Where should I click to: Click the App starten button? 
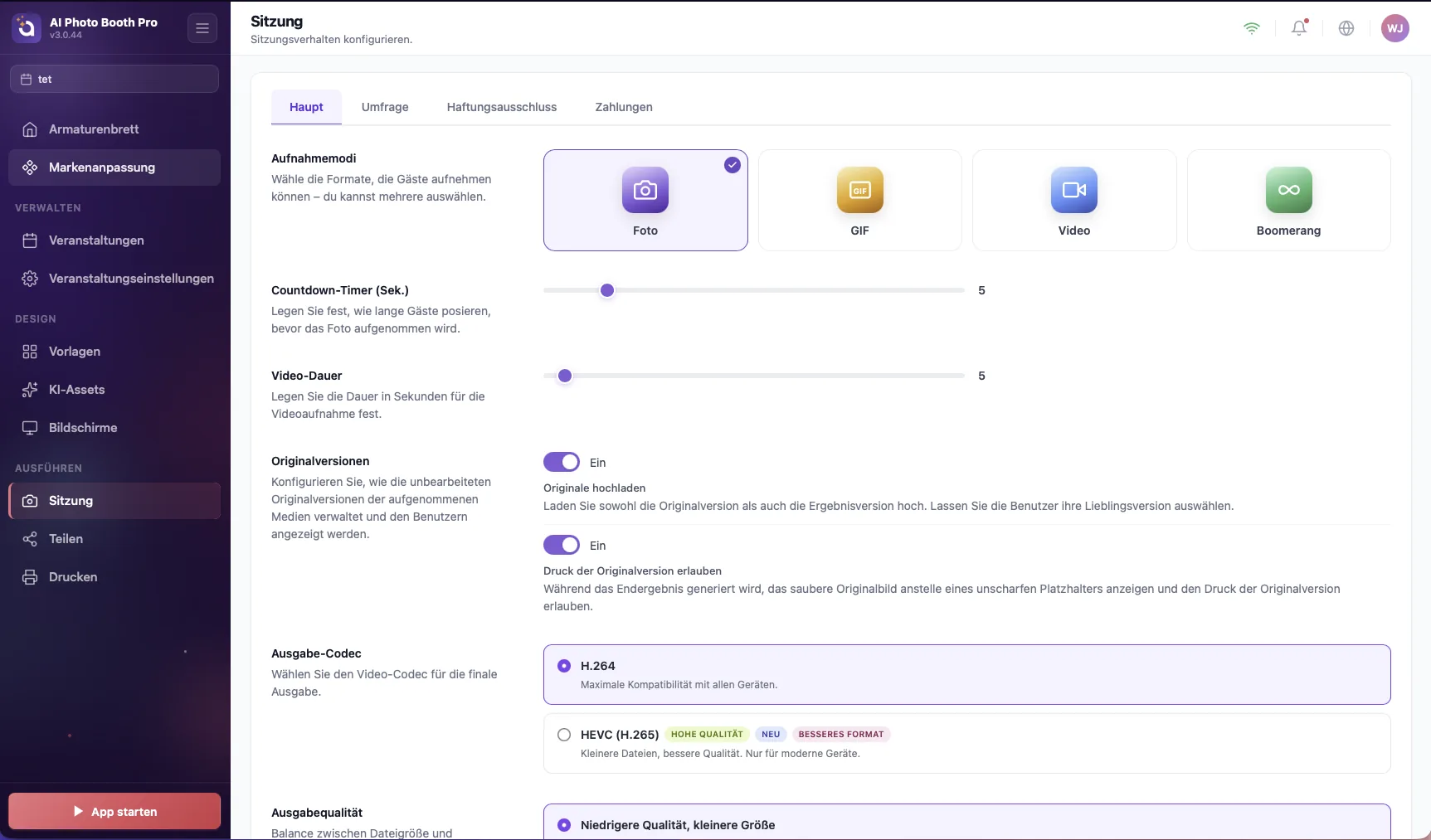114,811
